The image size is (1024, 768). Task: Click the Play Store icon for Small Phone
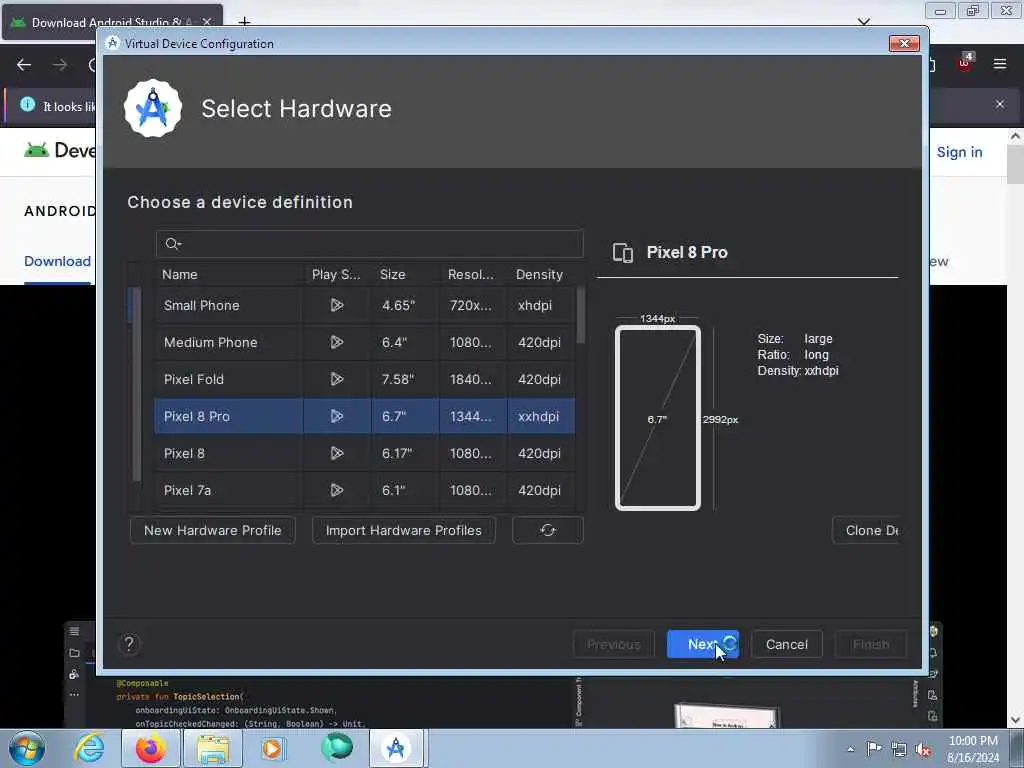tap(336, 305)
